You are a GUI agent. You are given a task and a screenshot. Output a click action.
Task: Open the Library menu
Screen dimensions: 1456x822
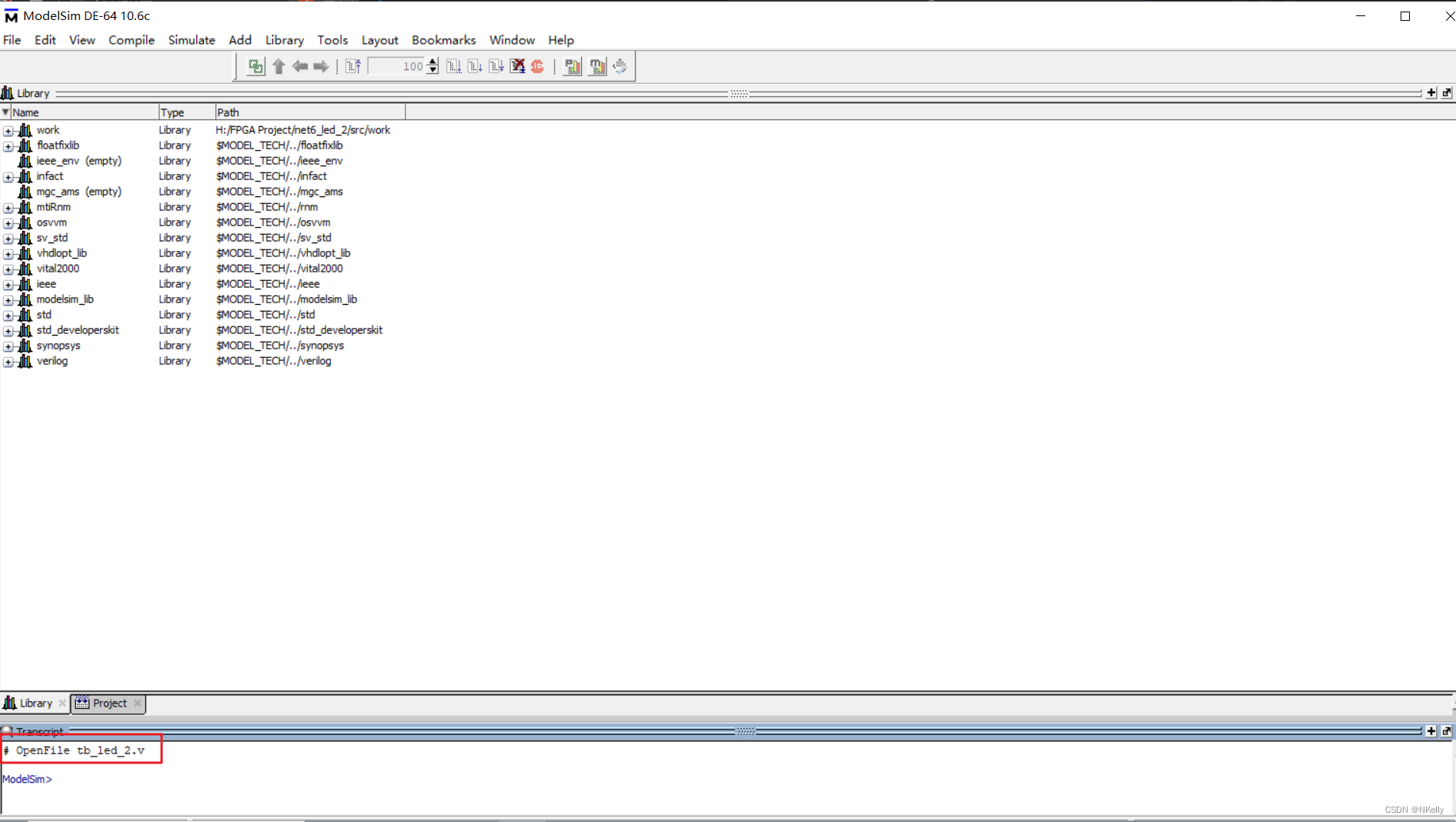click(x=285, y=40)
